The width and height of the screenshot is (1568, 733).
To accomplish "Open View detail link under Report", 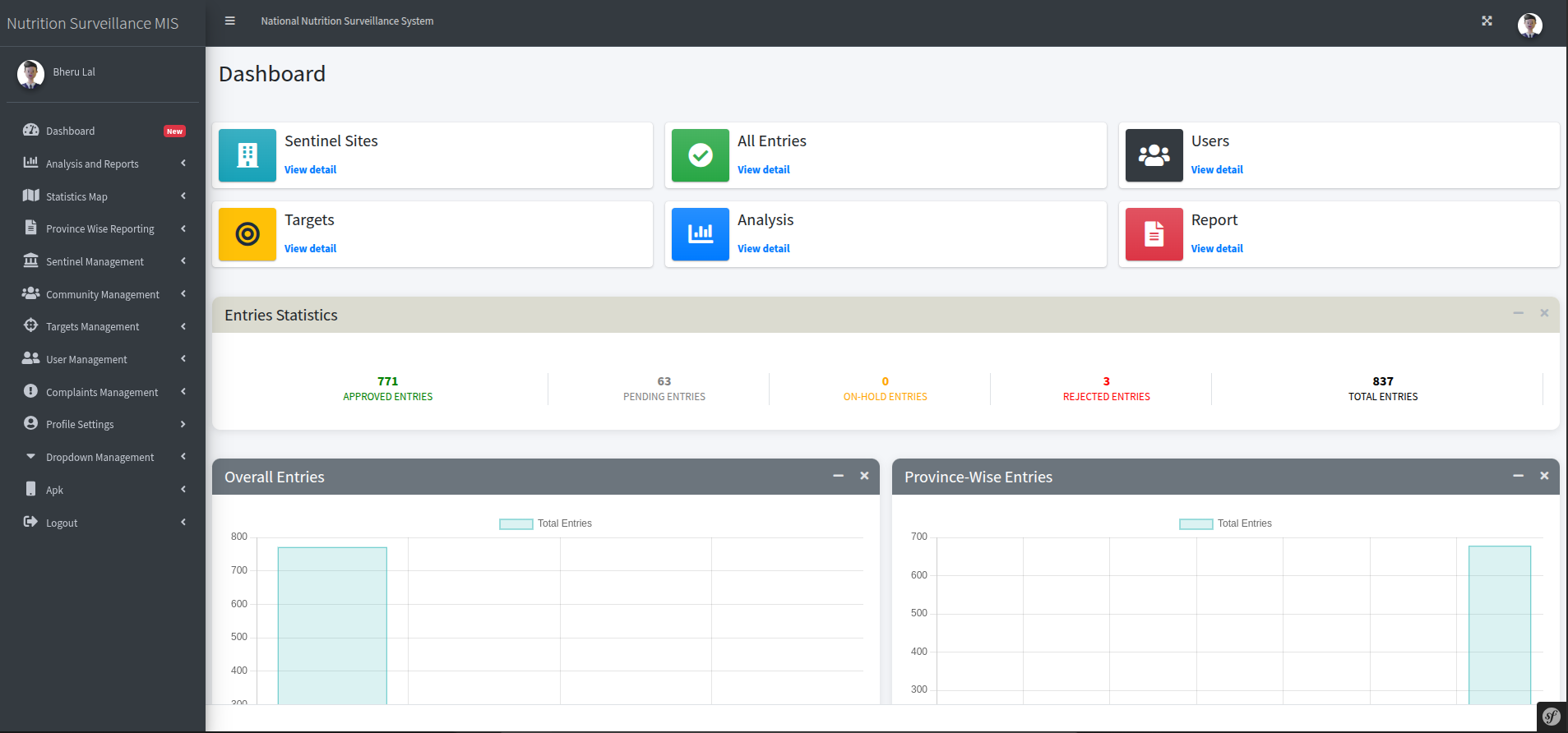I will click(x=1217, y=249).
